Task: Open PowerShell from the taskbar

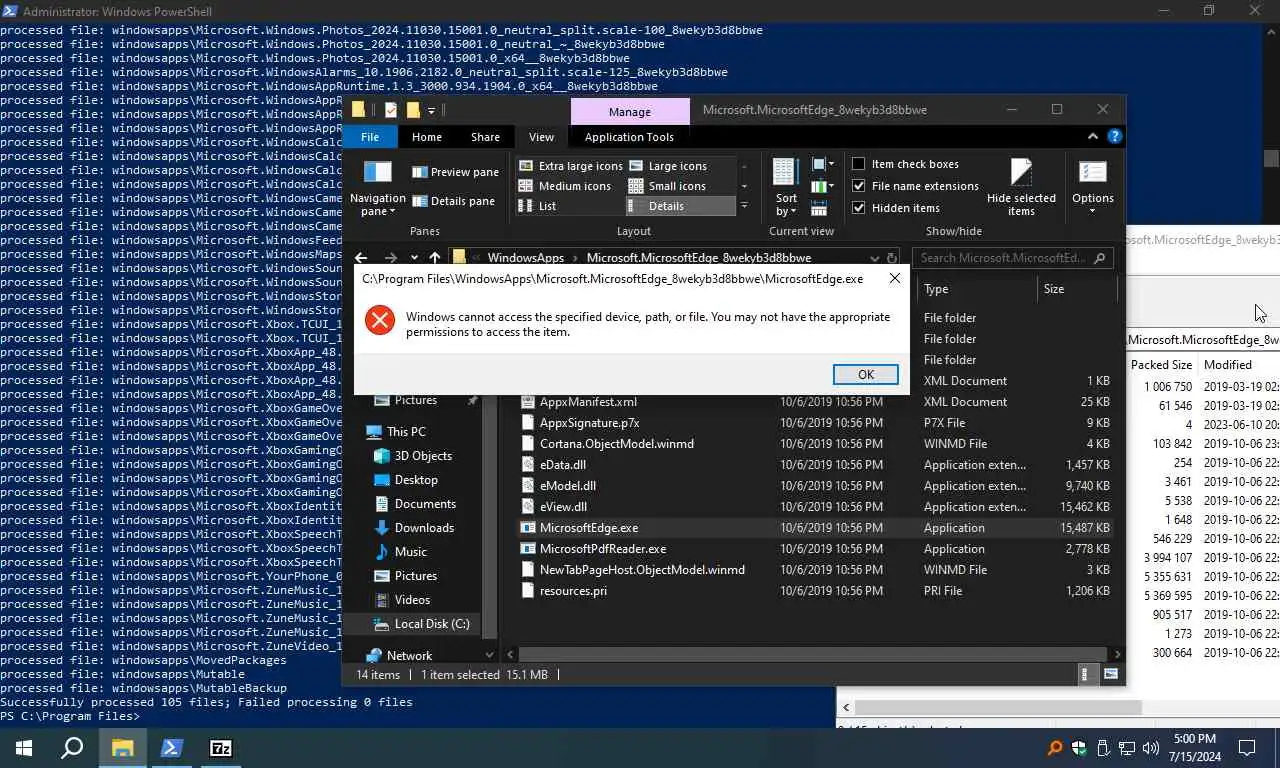Action: pyautogui.click(x=171, y=748)
